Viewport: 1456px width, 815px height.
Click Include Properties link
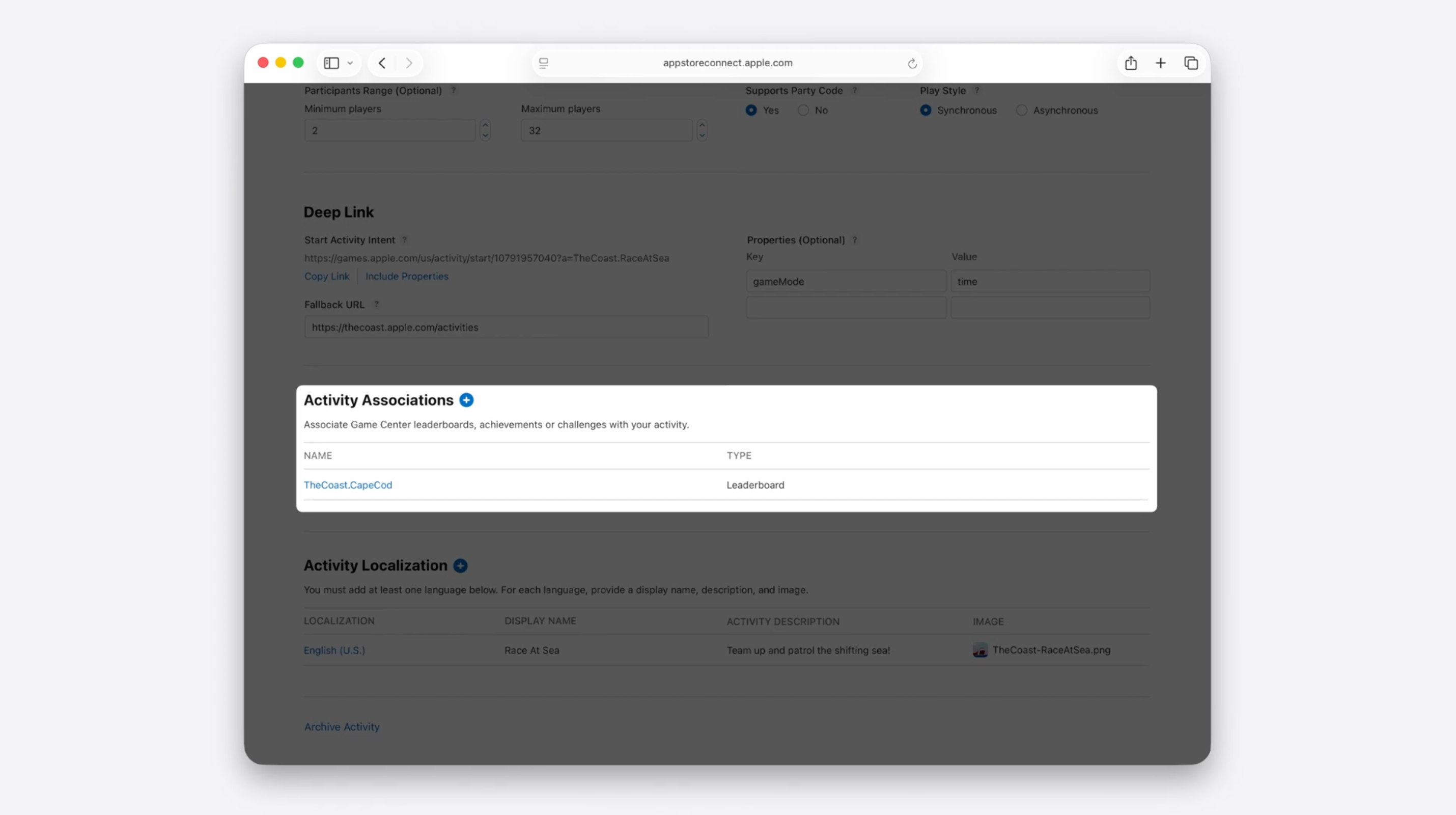(406, 276)
